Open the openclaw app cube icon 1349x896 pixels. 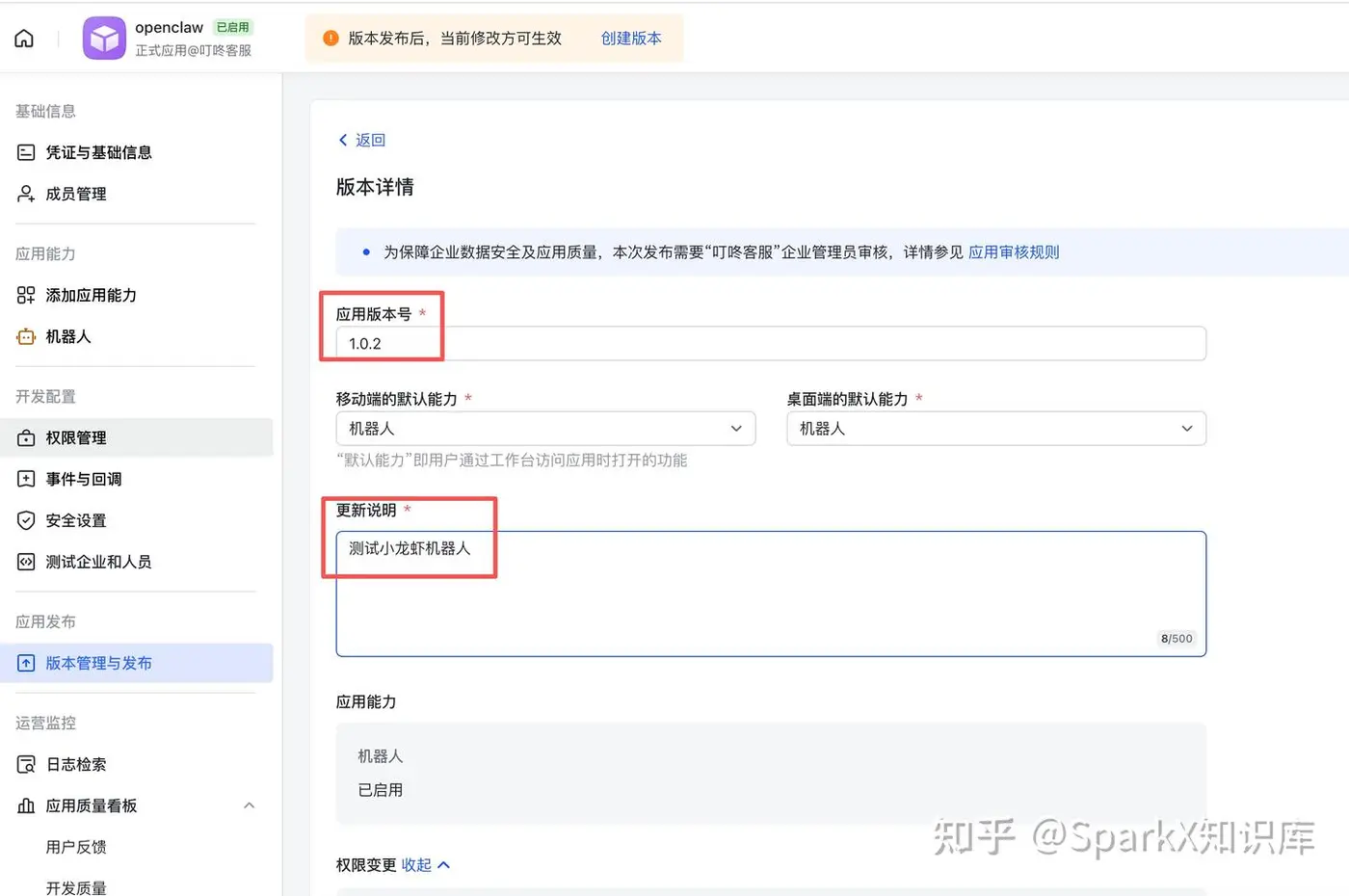[x=104, y=39]
